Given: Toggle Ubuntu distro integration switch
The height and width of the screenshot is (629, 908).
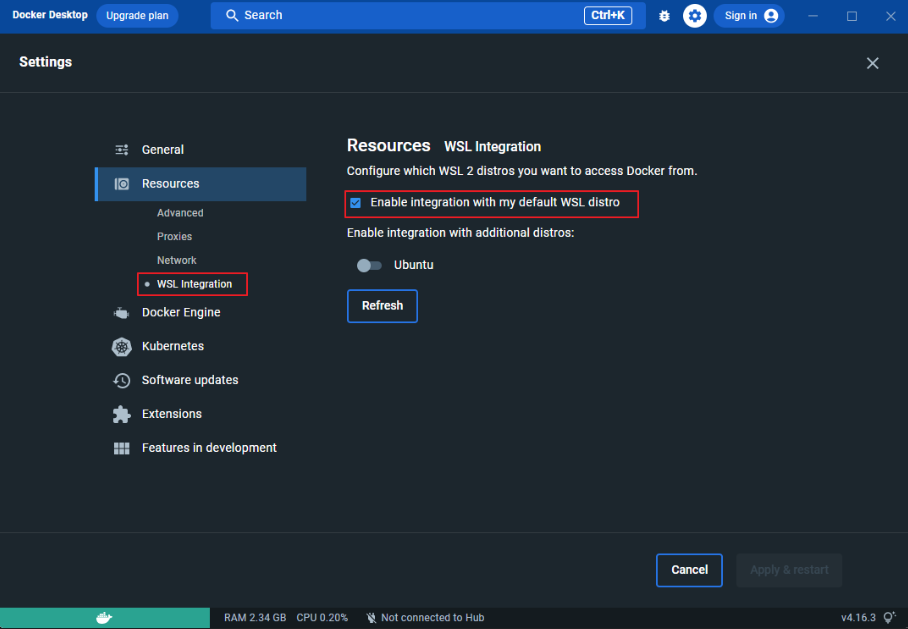Looking at the screenshot, I should [369, 265].
